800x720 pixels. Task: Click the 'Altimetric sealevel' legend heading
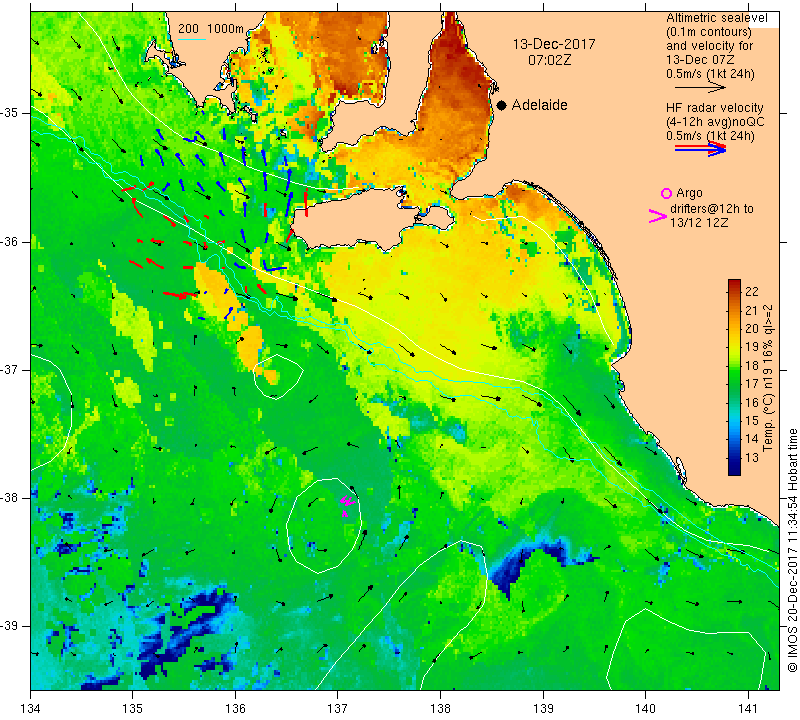tap(716, 18)
